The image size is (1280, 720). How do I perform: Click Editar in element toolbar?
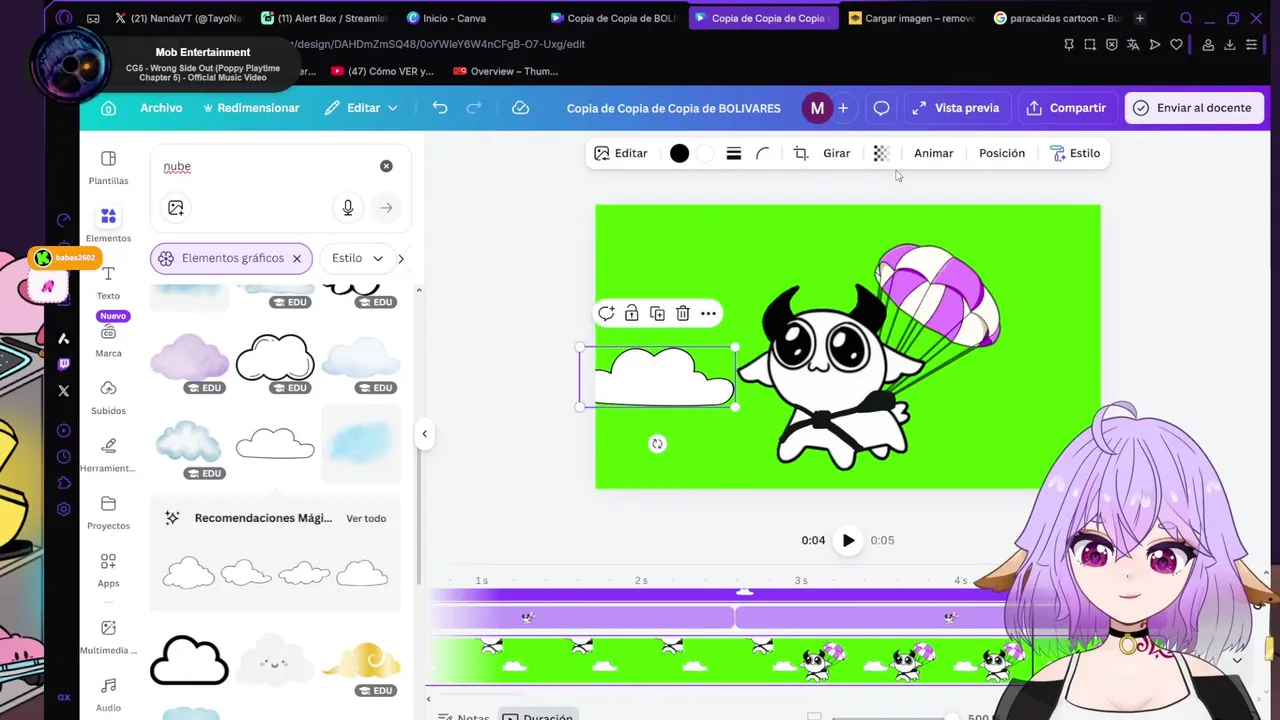(620, 153)
